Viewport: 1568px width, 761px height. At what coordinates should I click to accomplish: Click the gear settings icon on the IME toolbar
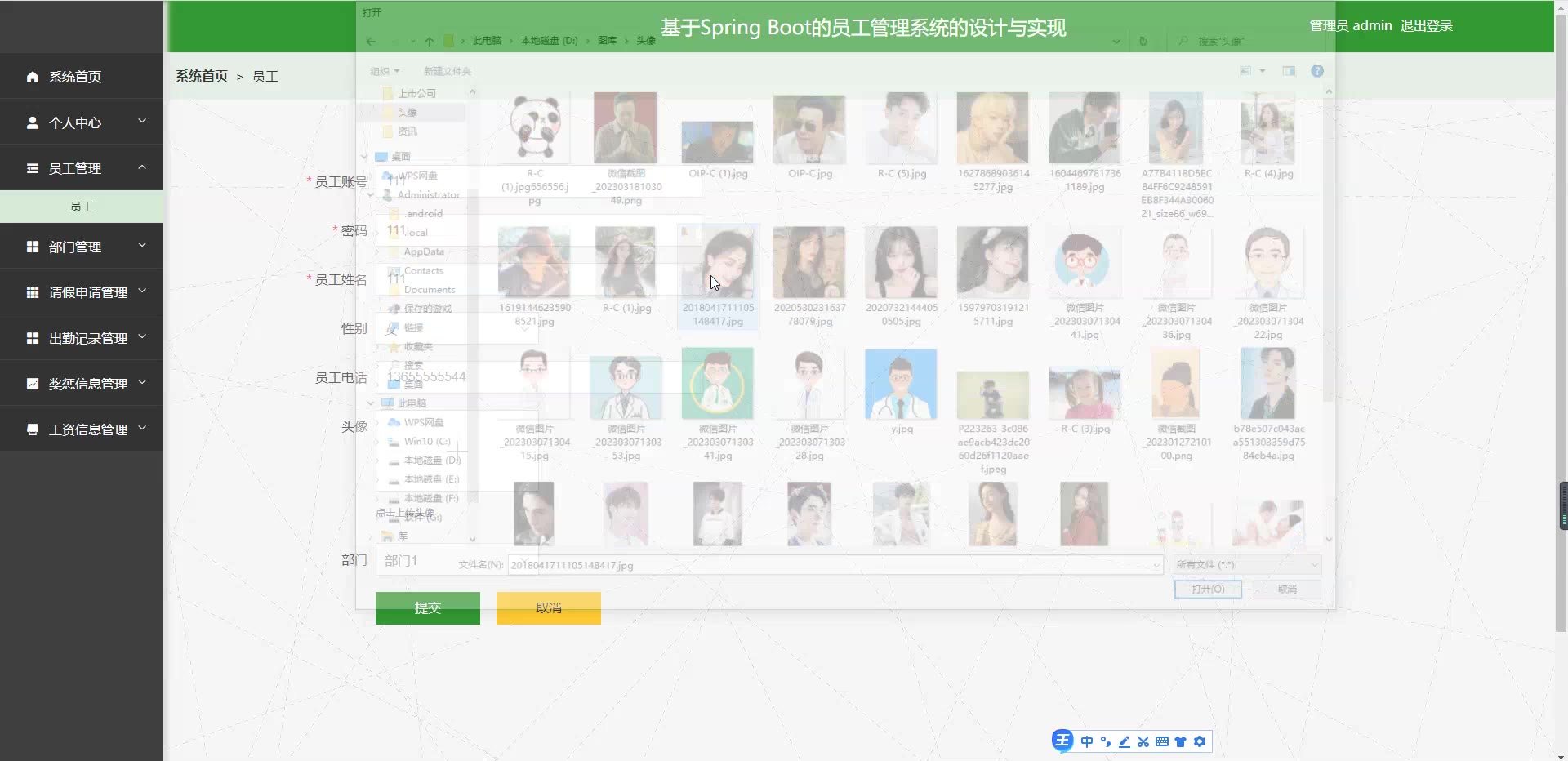[1199, 741]
